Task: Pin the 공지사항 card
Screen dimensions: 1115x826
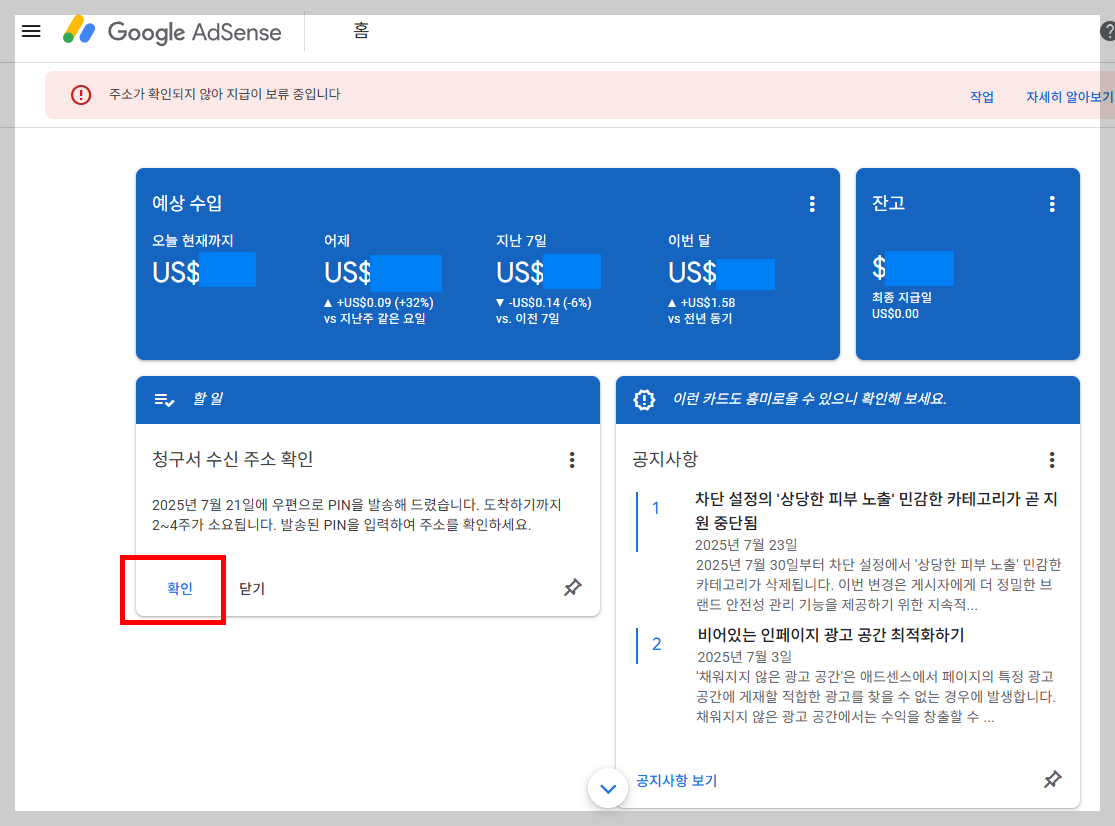Action: click(x=1052, y=779)
